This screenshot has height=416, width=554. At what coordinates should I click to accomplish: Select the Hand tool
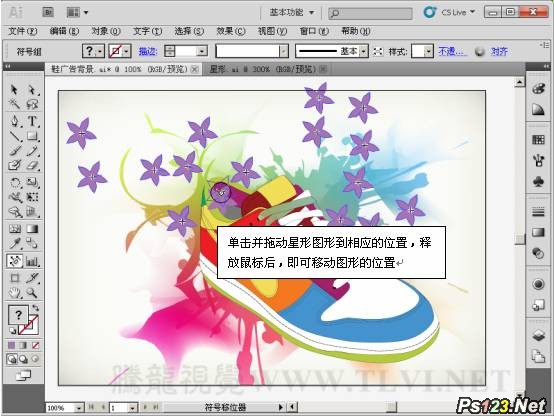point(14,293)
